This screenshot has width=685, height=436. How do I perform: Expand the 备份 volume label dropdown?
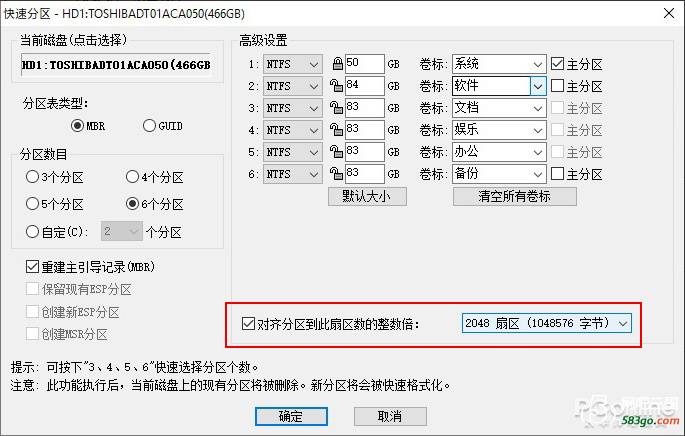click(538, 174)
